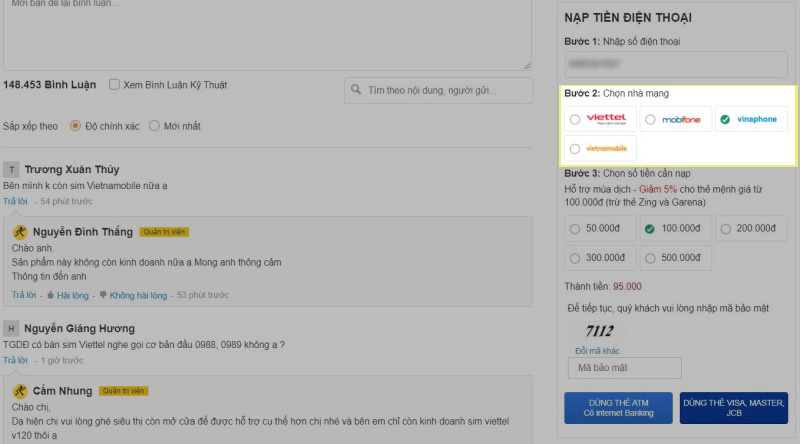Click the search magnifier icon
Screen dimensions: 800x444
[x=356, y=90]
